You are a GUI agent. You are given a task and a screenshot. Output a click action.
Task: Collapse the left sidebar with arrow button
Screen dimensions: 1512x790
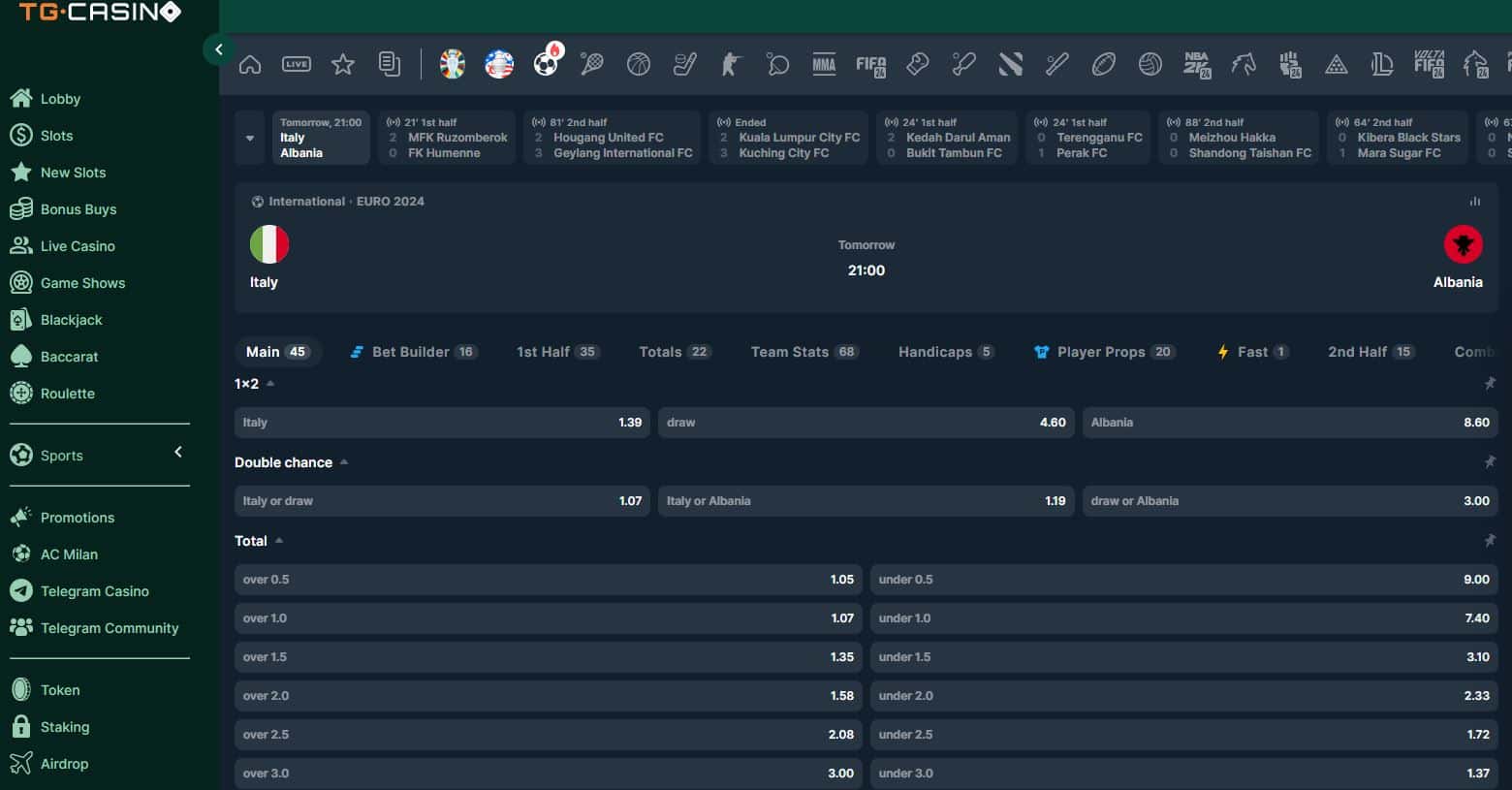(x=219, y=49)
